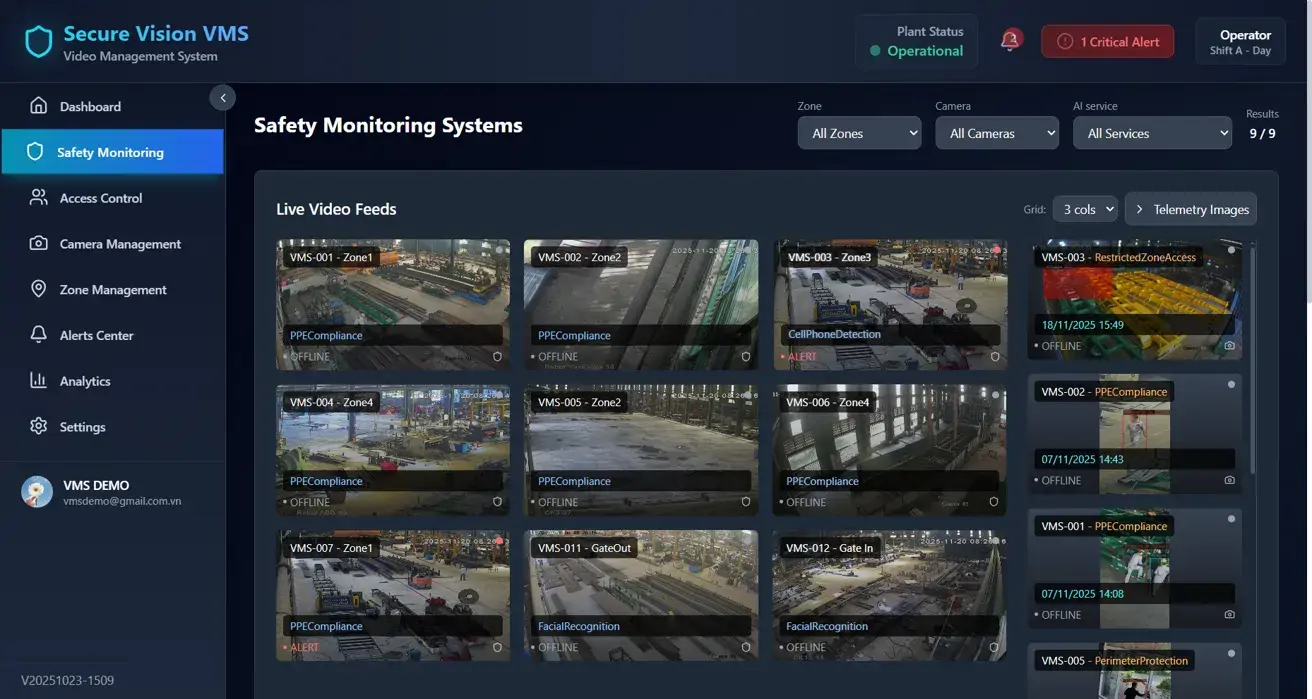Click the FacialRecognition label on VMS-011 GateOut

point(579,626)
